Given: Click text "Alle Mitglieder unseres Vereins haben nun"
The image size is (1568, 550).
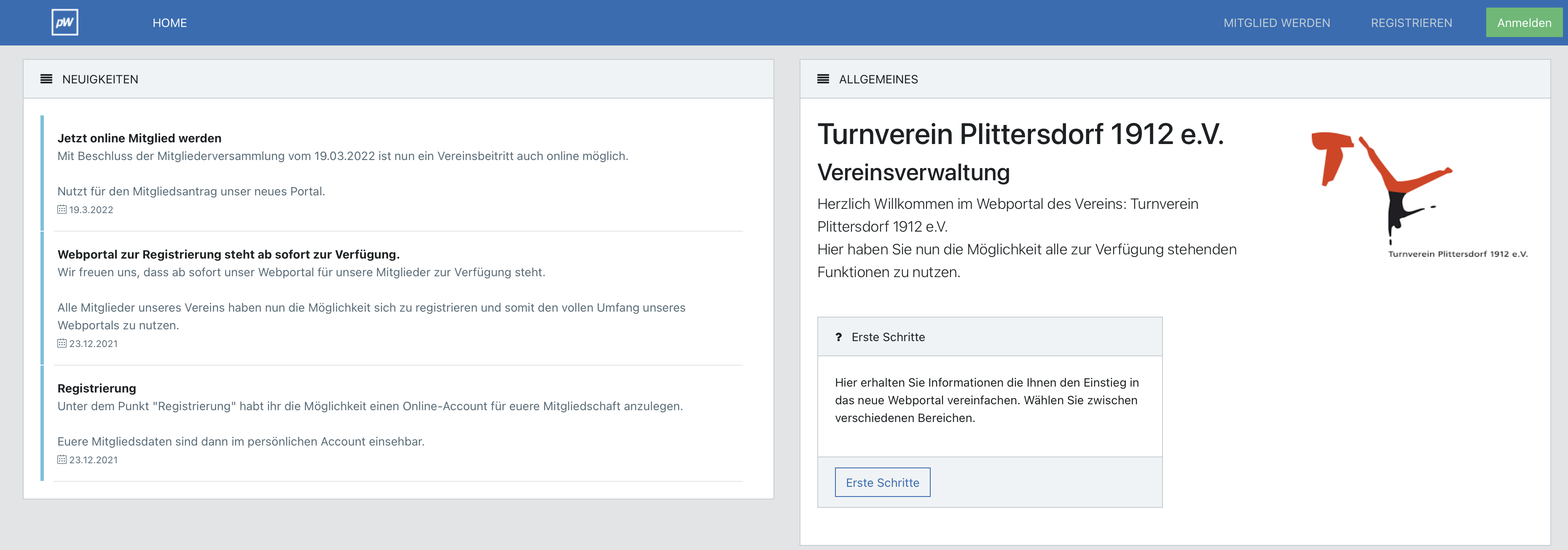Looking at the screenshot, I should (171, 308).
